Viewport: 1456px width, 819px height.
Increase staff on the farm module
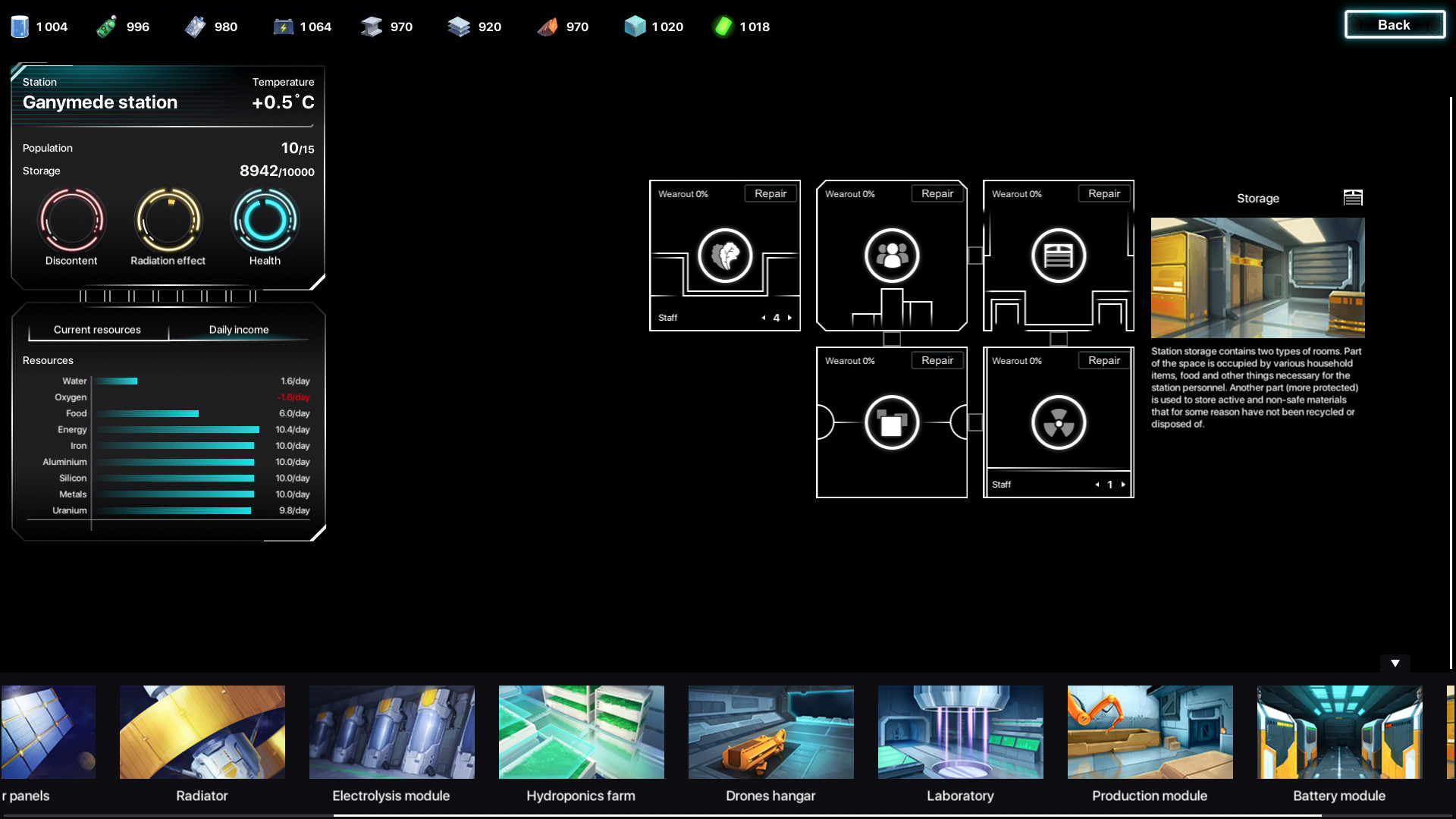pyautogui.click(x=789, y=318)
